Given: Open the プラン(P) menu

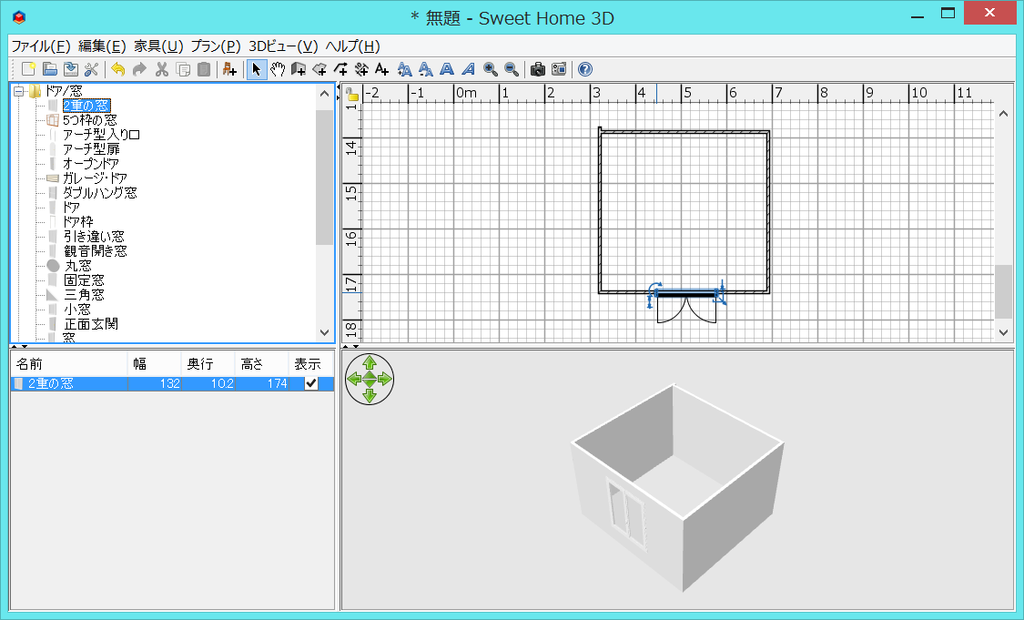Looking at the screenshot, I should [x=216, y=46].
